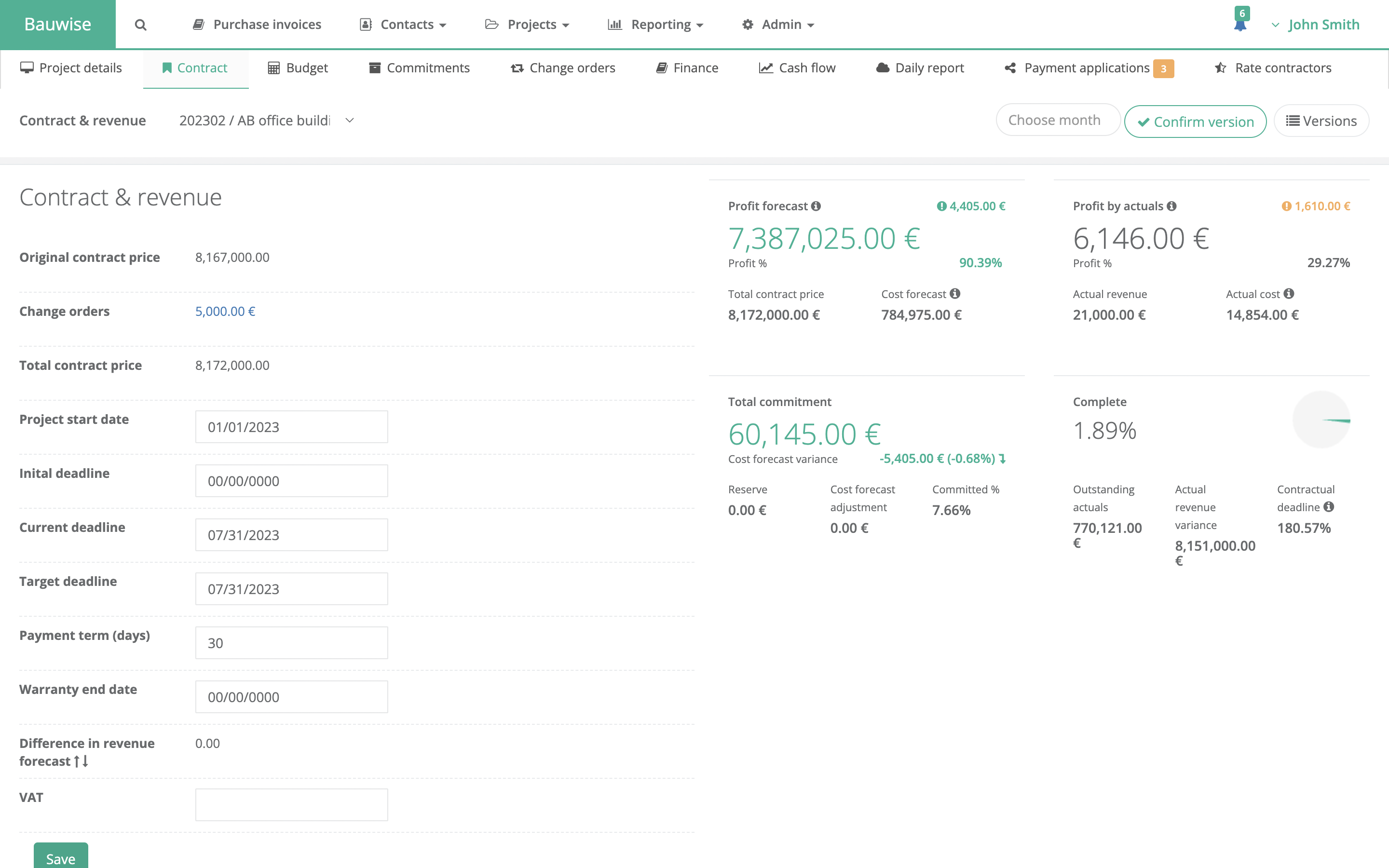Click the Project details monitor icon
This screenshot has height=868, width=1389.
[x=27, y=68]
